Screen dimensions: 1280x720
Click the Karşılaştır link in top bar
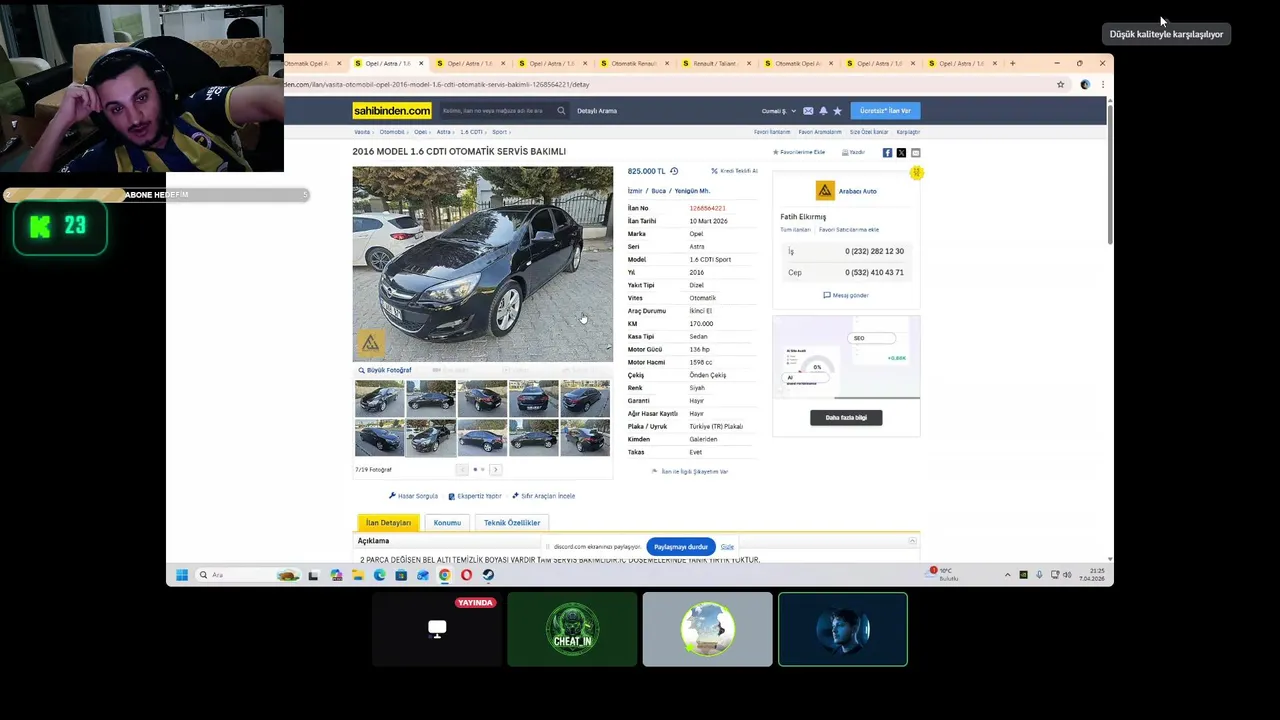coord(908,132)
